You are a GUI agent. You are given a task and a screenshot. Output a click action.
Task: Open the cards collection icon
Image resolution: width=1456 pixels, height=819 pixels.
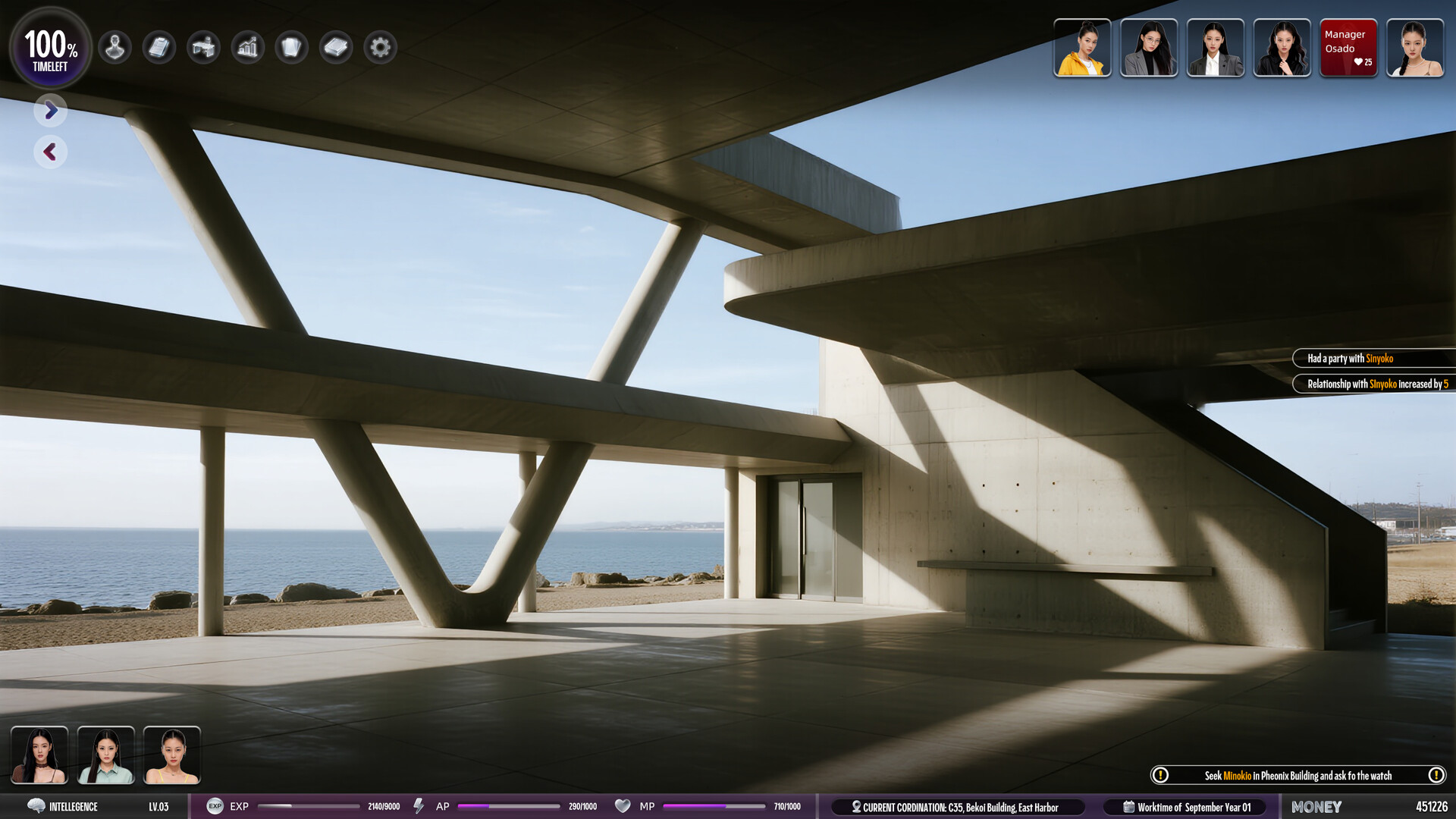(x=292, y=48)
